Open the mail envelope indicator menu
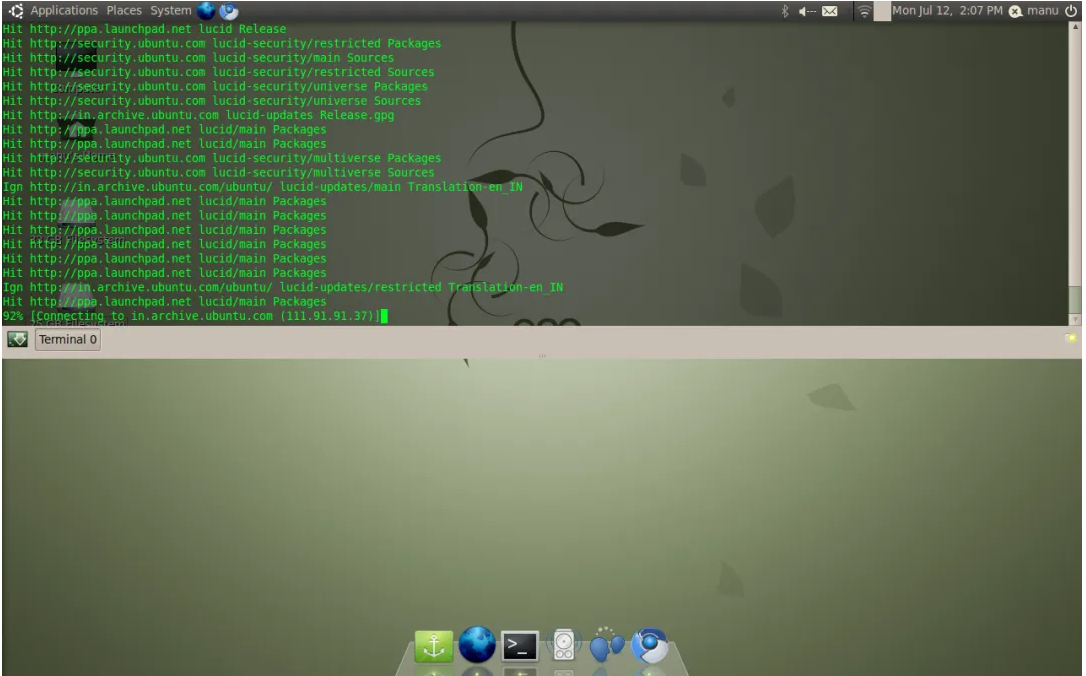This screenshot has width=1086, height=676. click(829, 10)
